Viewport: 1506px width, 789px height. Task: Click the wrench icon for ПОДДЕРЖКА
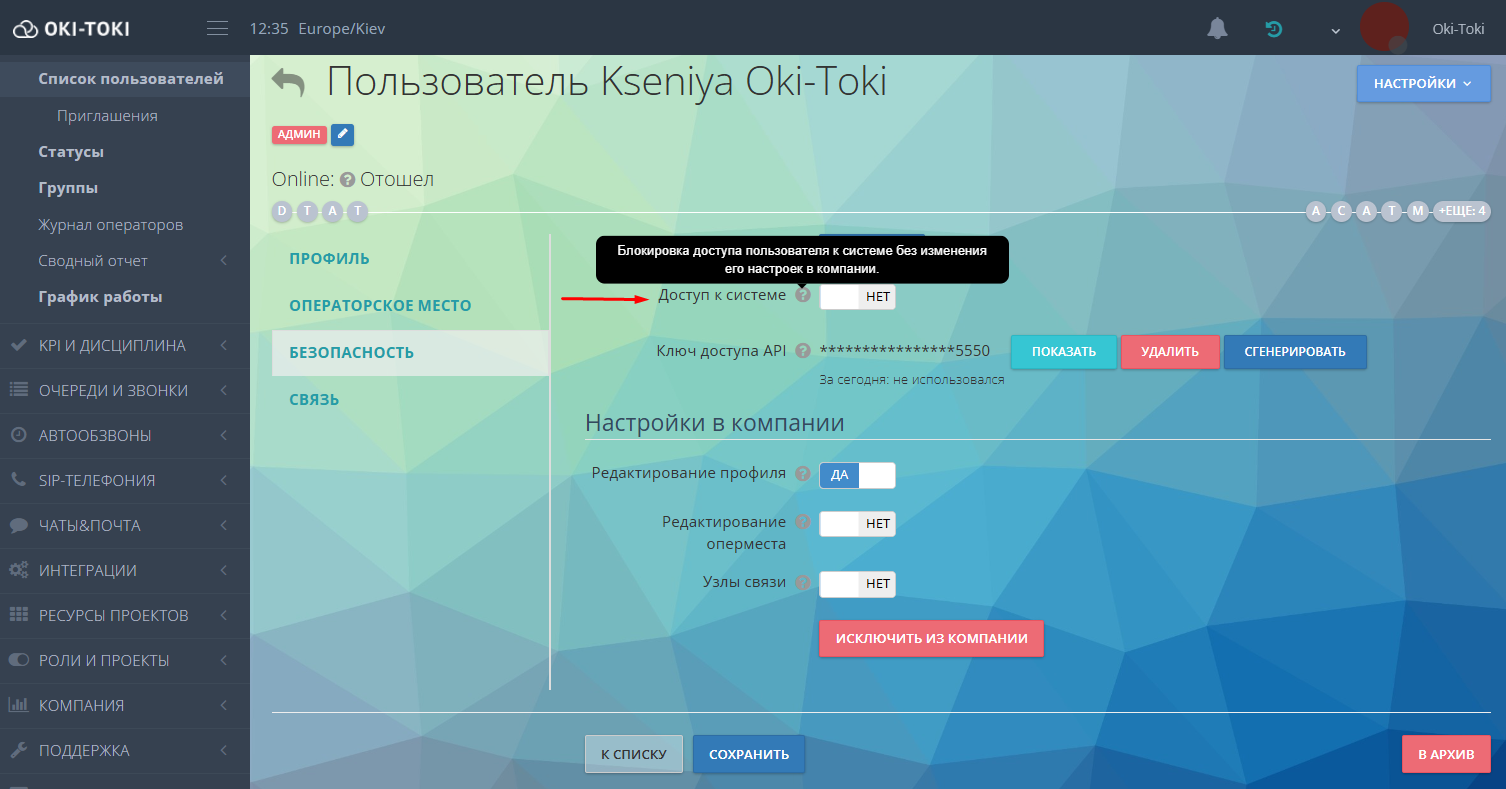coord(18,750)
